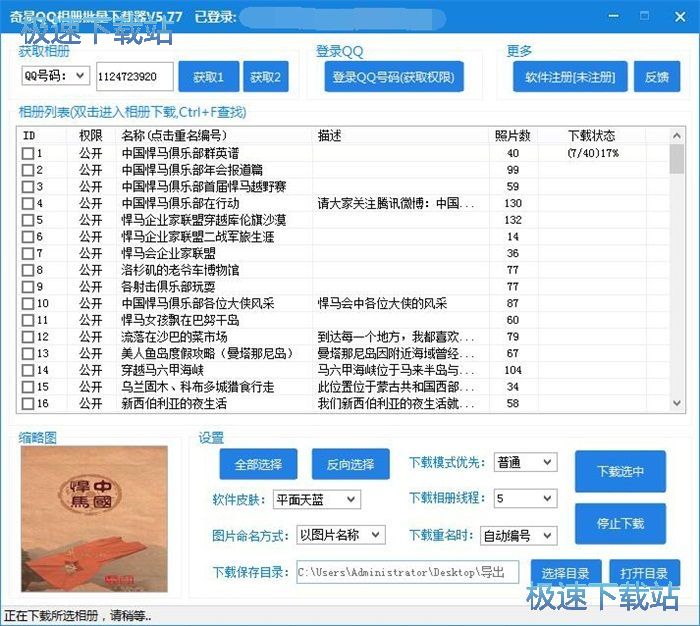Select album 流落在沙巴的菜市场
This screenshot has height=626, width=700.
pyautogui.click(x=175, y=337)
